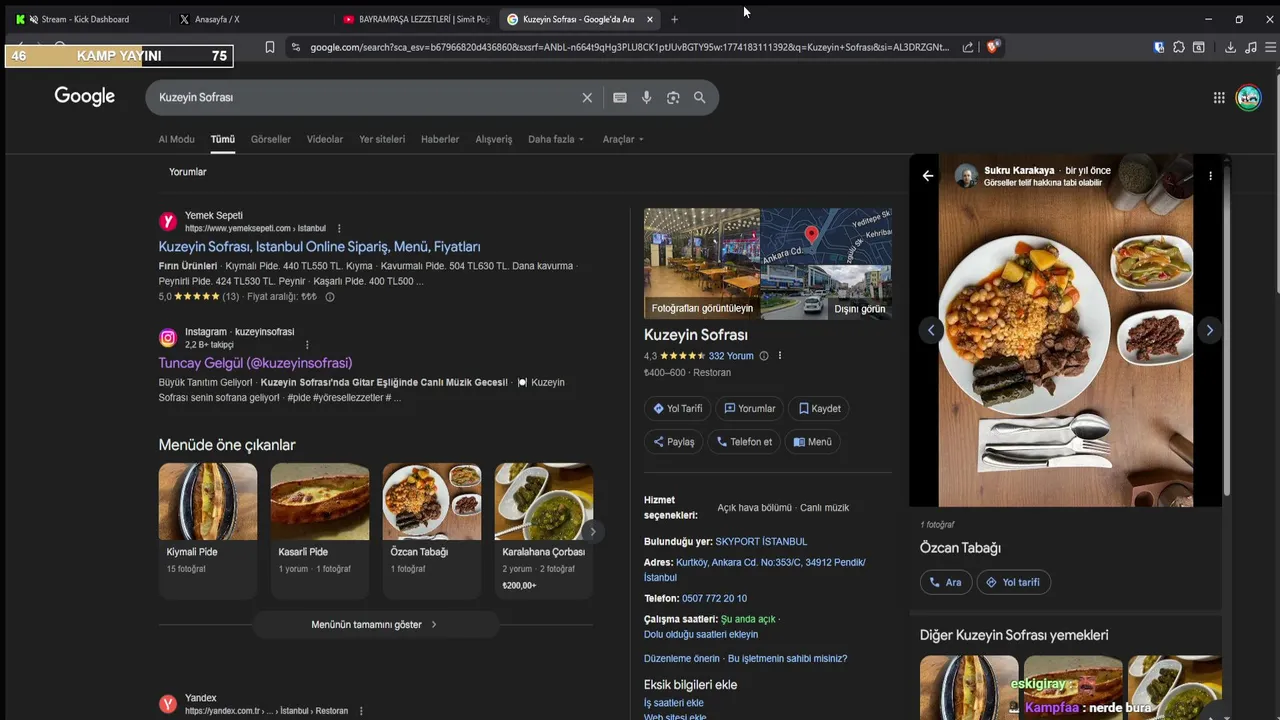Open the Google apps grid

point(1219,98)
